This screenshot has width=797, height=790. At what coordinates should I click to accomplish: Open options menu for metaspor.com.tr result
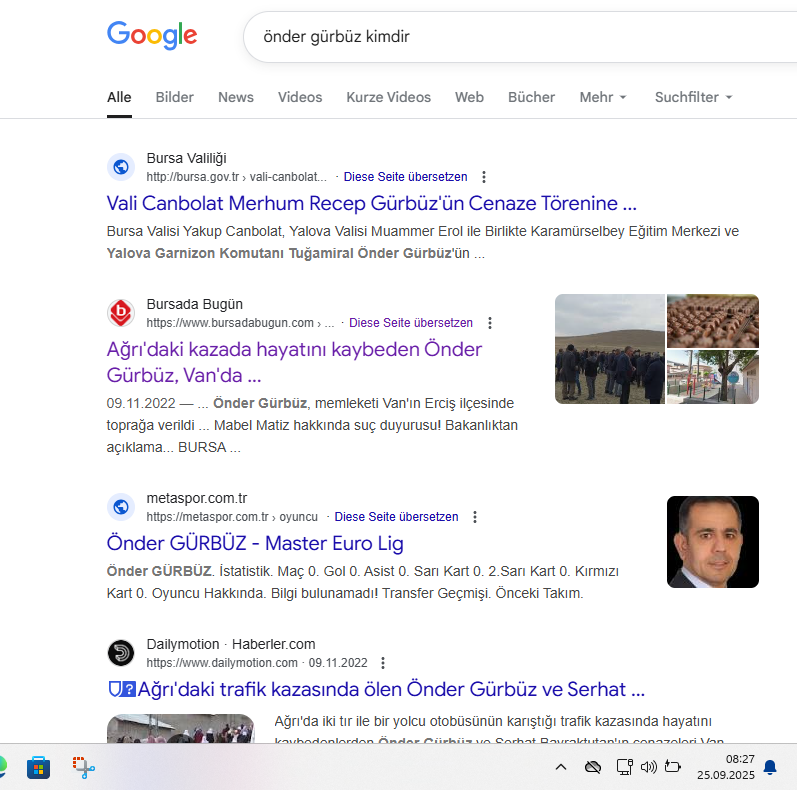[475, 517]
